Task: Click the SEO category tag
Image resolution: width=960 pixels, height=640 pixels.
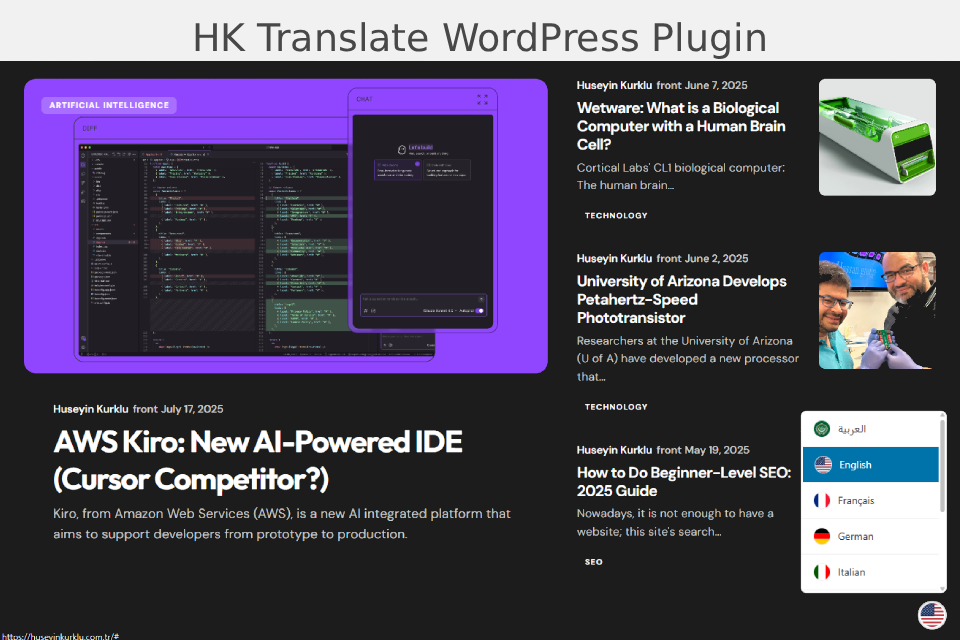Action: pyautogui.click(x=593, y=562)
